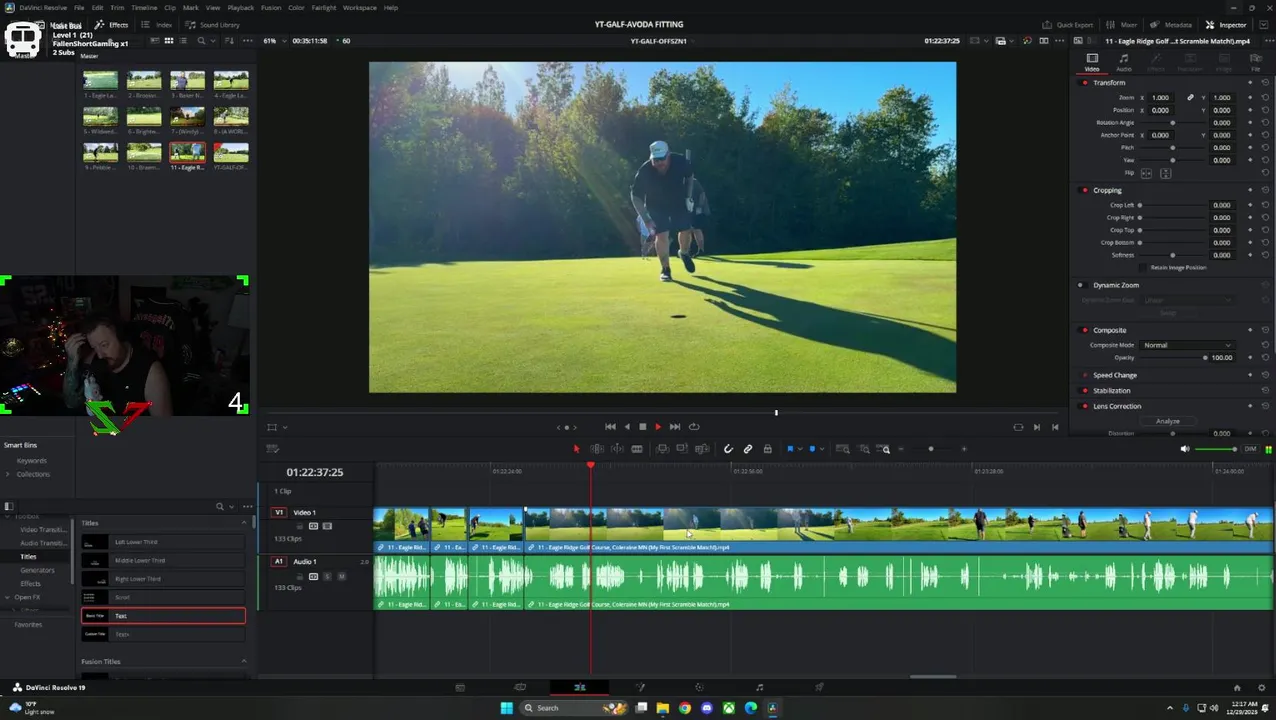This screenshot has height=720, width=1276.
Task: Open the Playback menu
Action: 240,7
